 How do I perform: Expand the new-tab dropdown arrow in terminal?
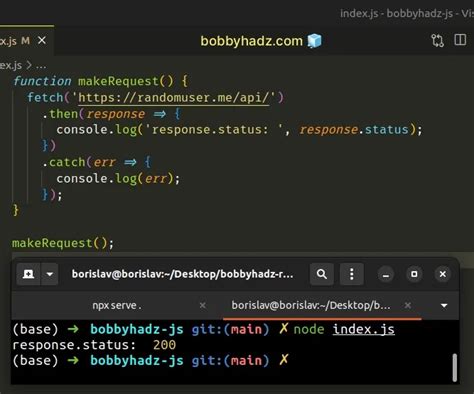pos(50,274)
